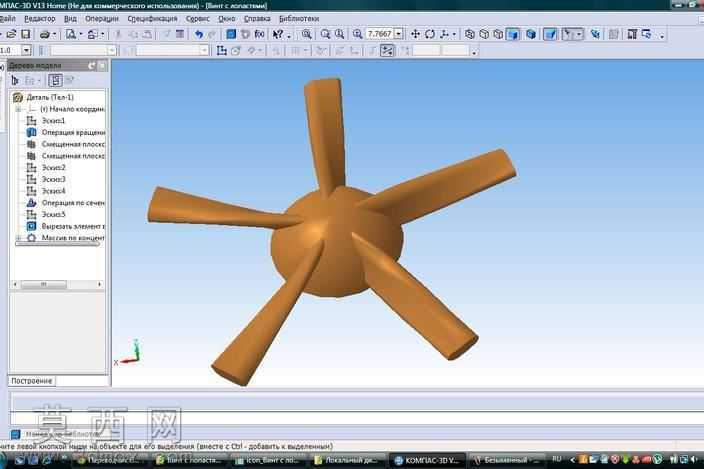This screenshot has height=469, width=704.
Task: Open the first empty combo box dropdown
Action: (x=112, y=51)
